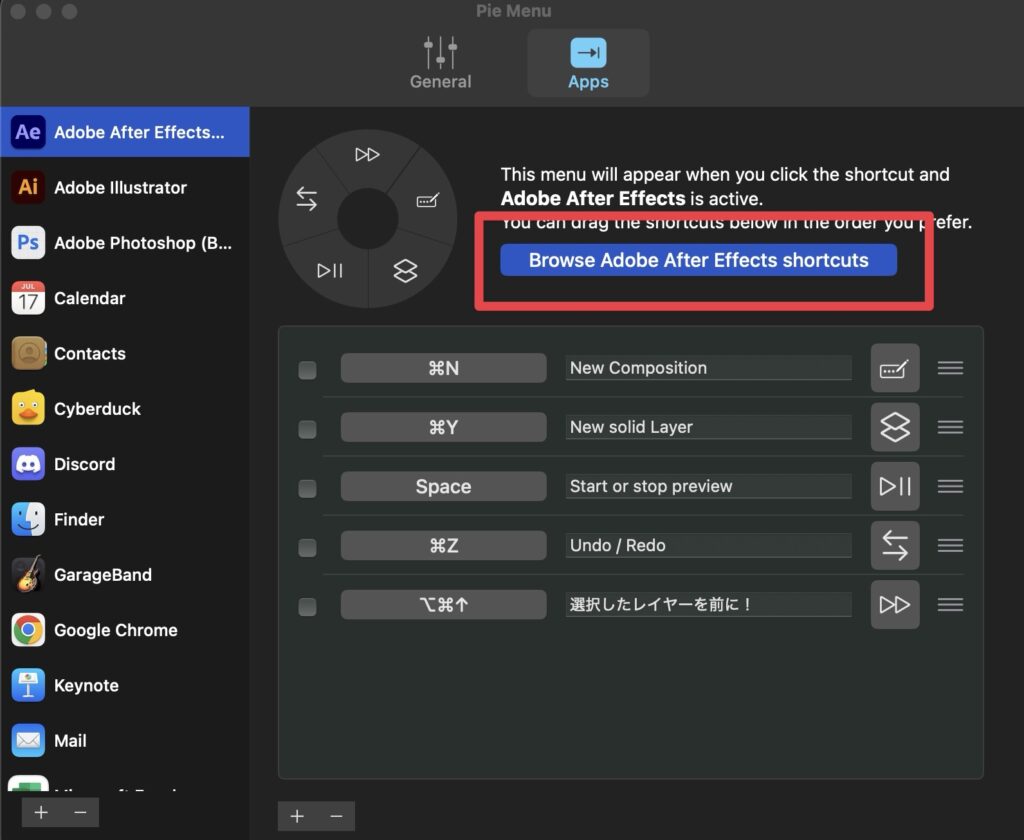Click the ⌘N shortcut key recorder
This screenshot has width=1024, height=840.
(443, 368)
